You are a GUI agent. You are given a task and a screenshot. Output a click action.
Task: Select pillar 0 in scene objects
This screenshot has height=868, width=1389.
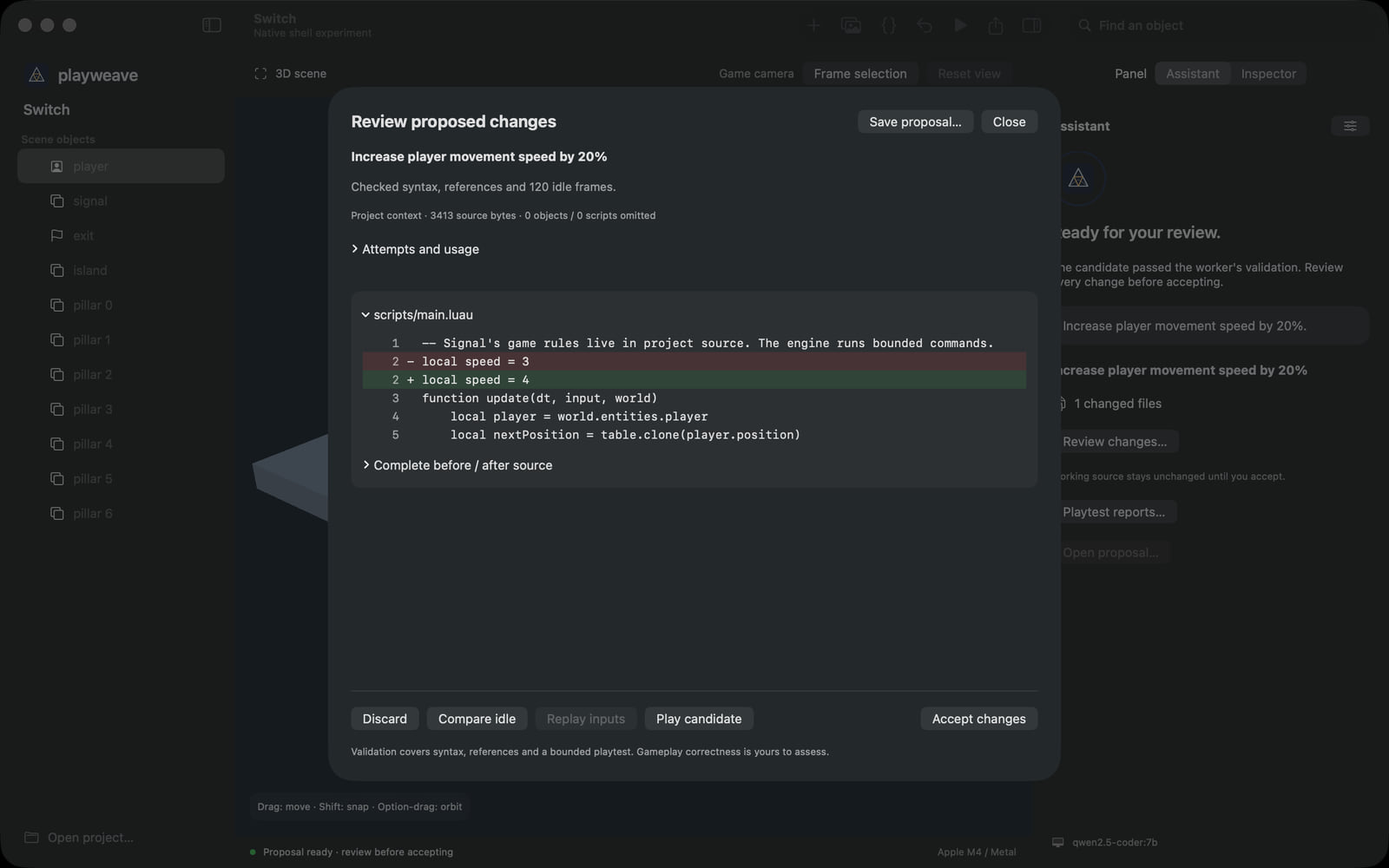pos(121,305)
